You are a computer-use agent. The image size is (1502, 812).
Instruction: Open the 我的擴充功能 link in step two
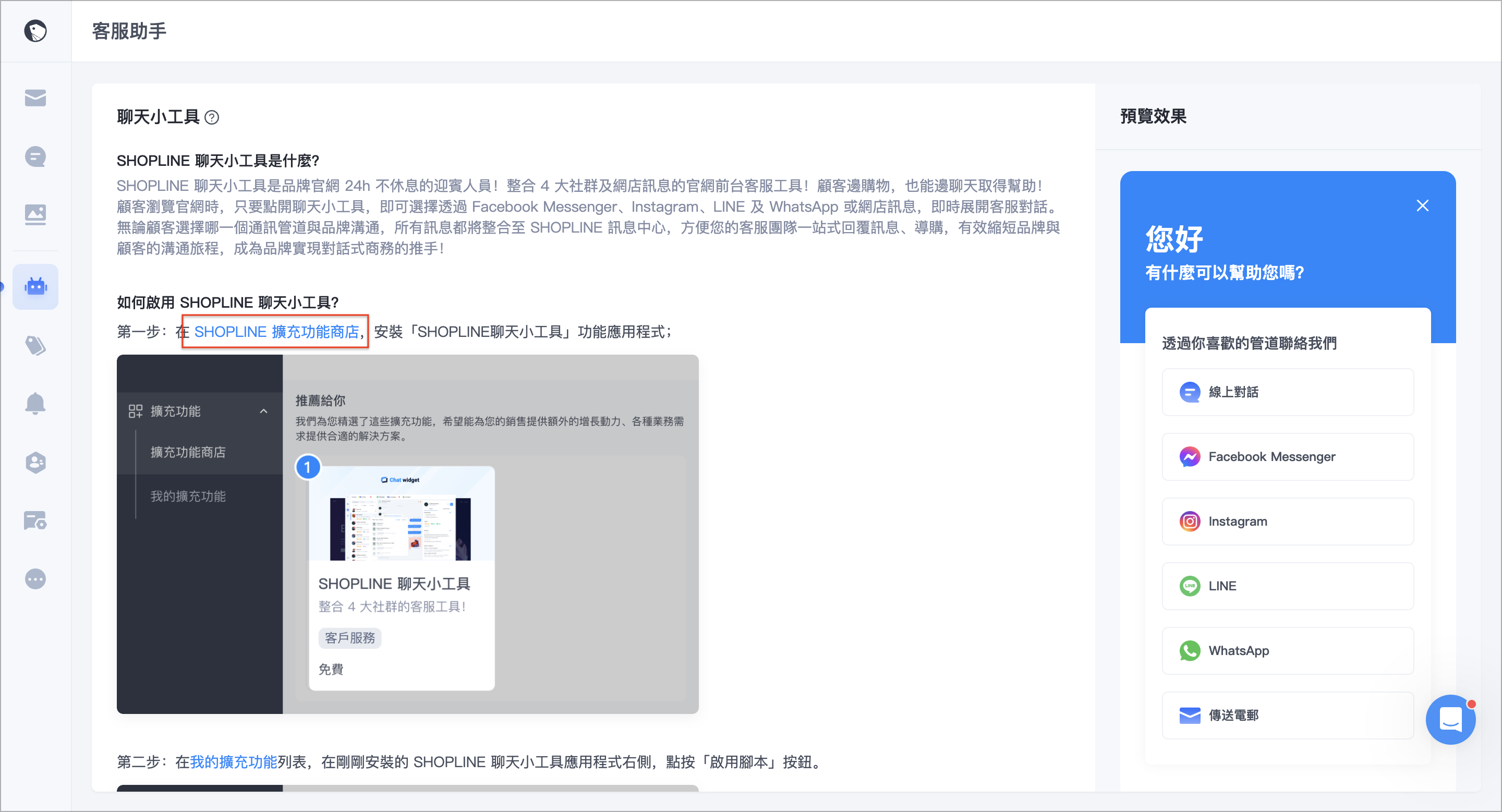233,762
